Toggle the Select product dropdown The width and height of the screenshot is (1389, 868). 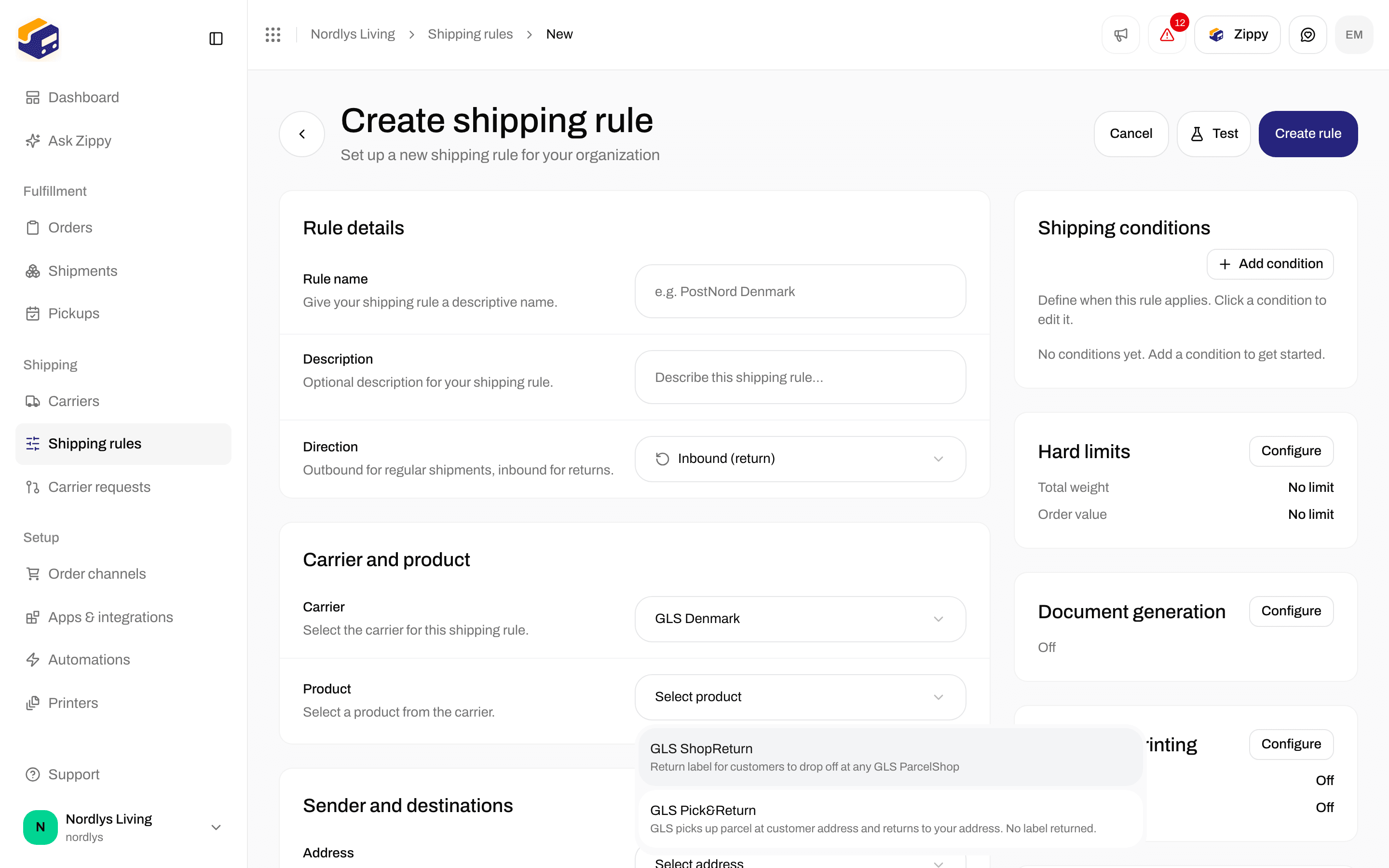tap(800, 697)
